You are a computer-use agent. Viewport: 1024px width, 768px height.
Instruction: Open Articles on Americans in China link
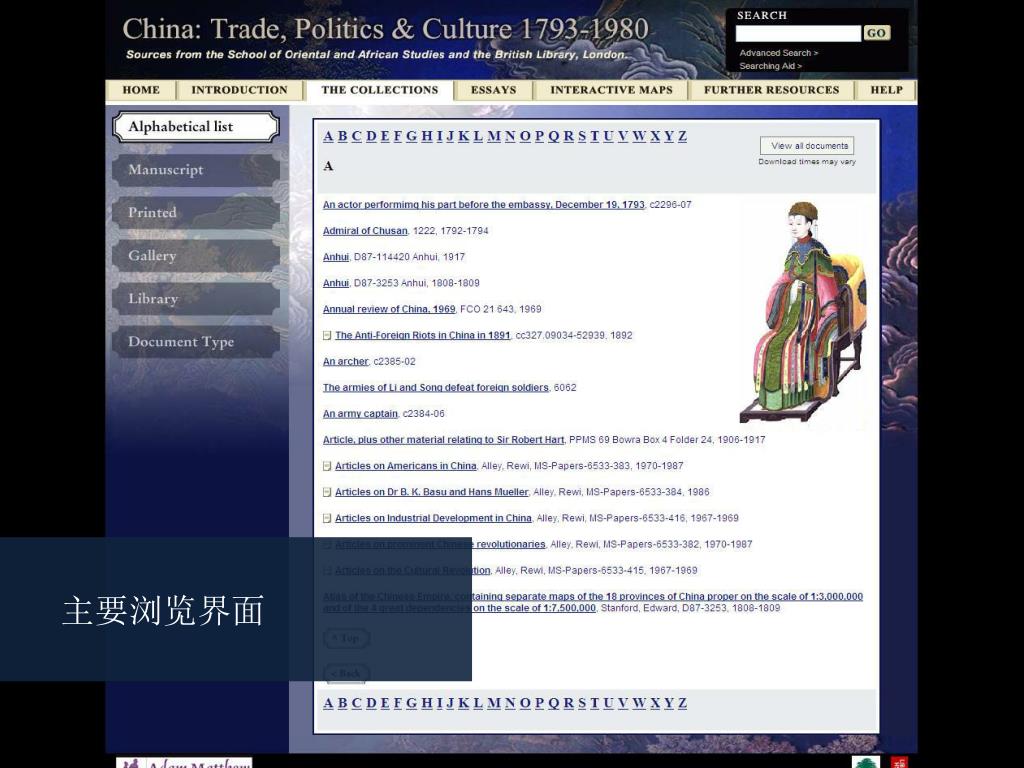[406, 466]
